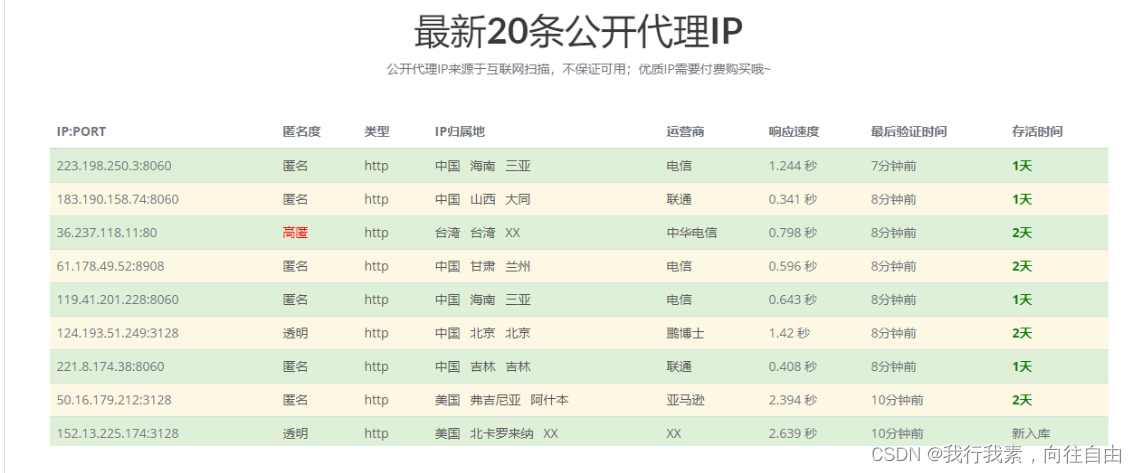Select IP 152.13.225.174:3128
Screen dimensions: 1136x473
[x=117, y=433]
